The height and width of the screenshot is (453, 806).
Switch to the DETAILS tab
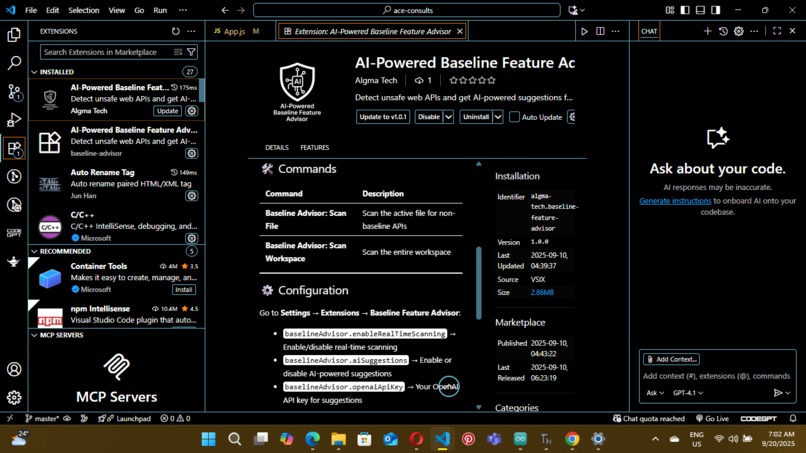277,148
